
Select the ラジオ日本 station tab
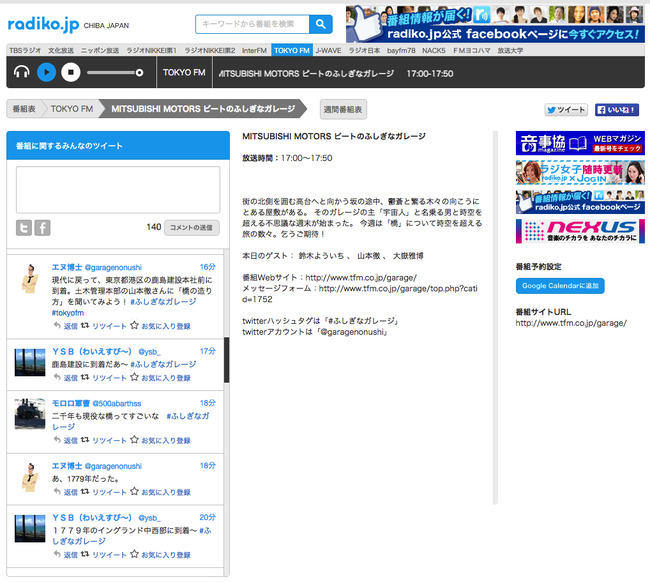[x=364, y=51]
